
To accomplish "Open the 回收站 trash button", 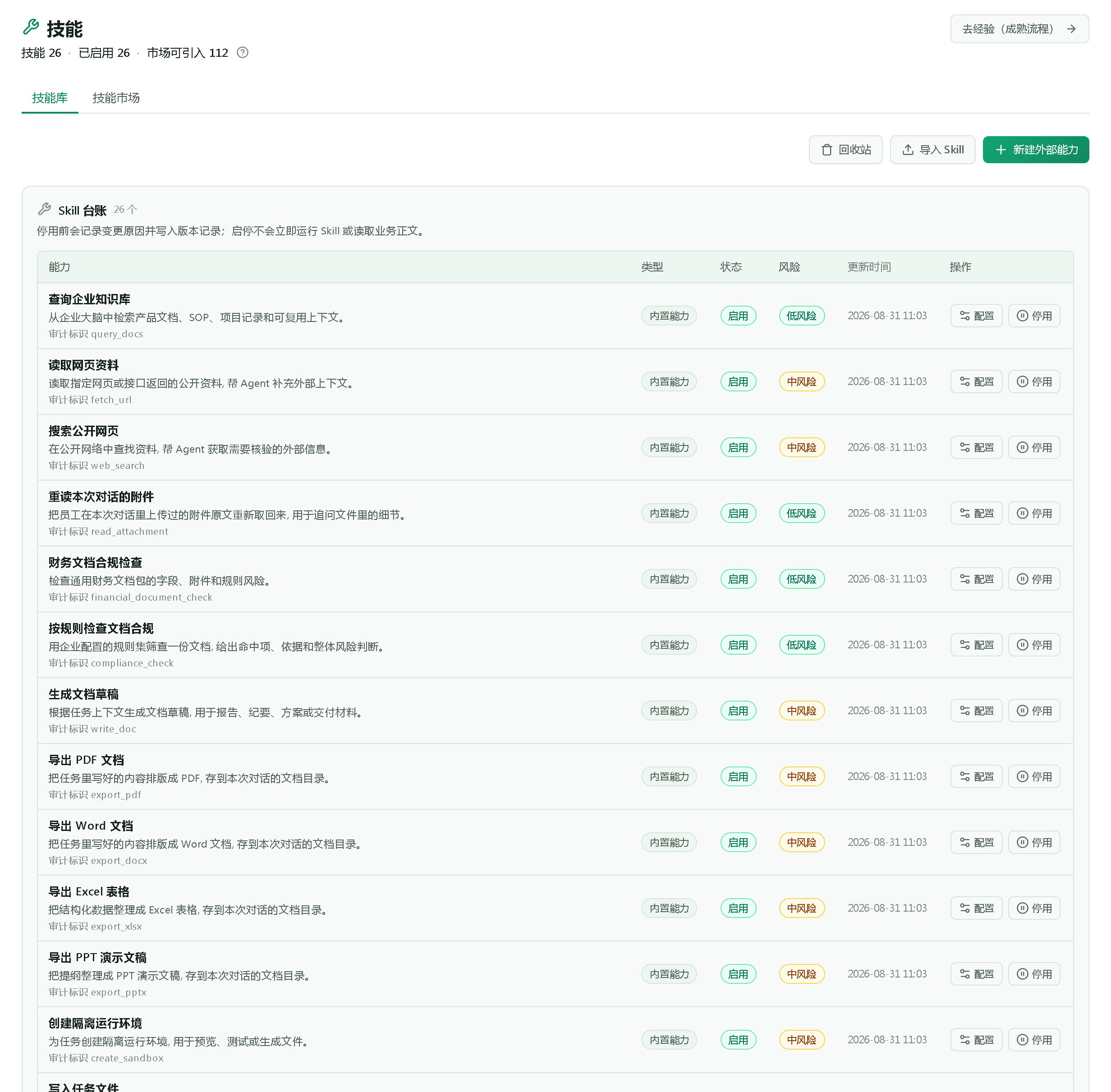I will [845, 150].
